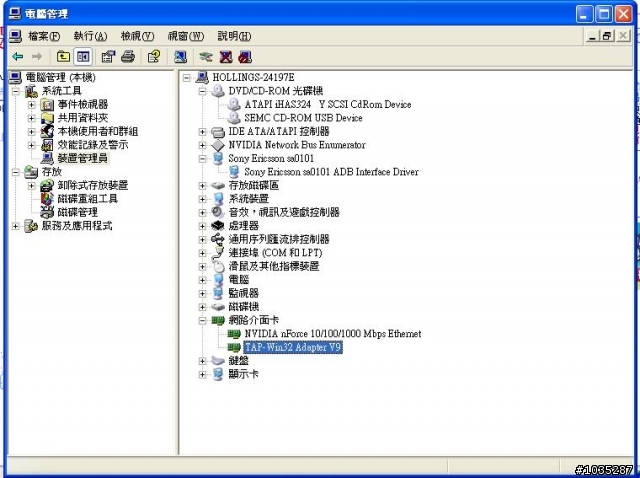
Task: Select 裝置管理員 in the left tree
Action: (82, 158)
